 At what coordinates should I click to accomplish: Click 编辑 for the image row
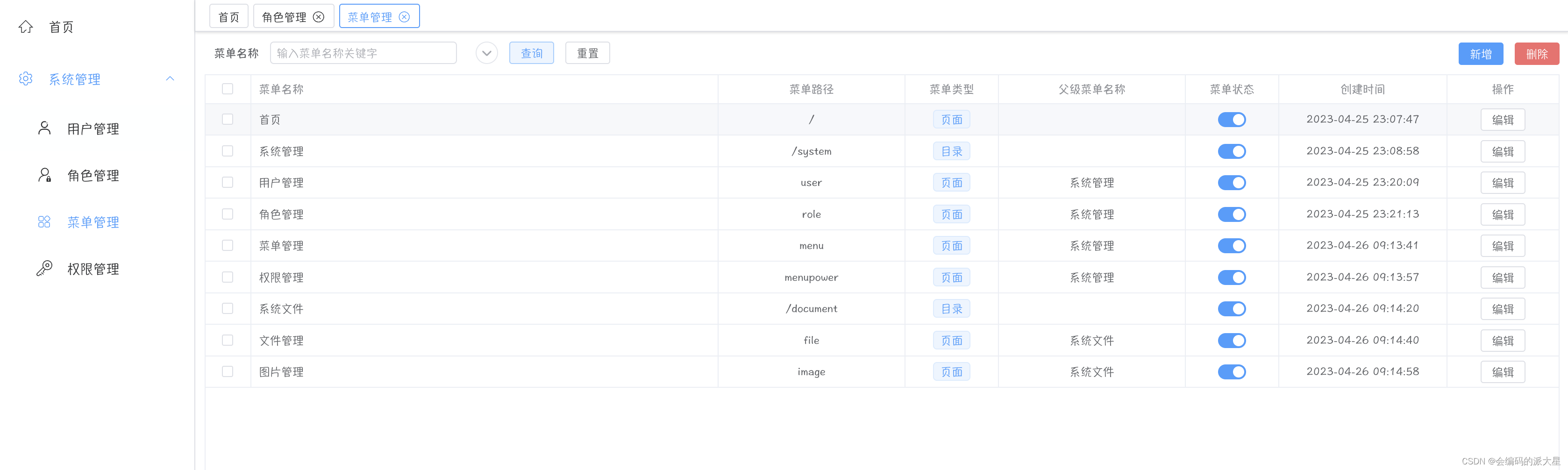[x=1502, y=372]
